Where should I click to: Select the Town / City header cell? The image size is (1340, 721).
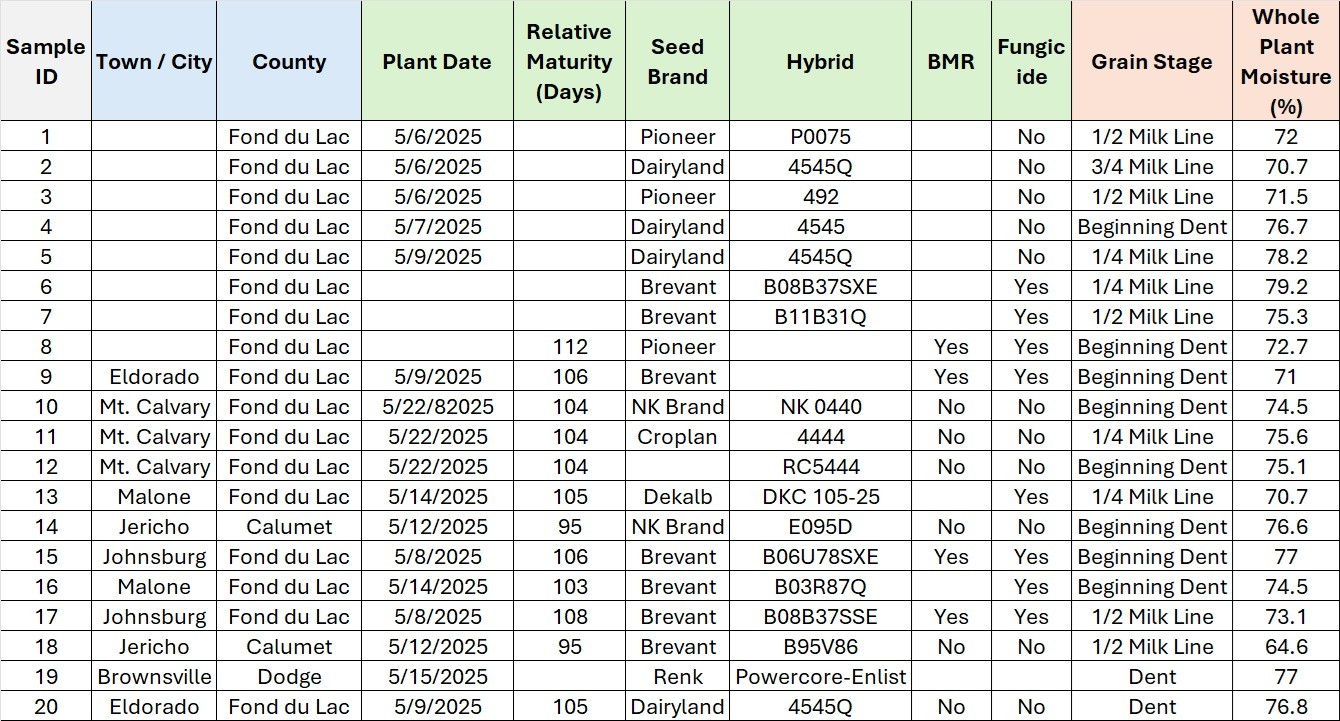point(154,62)
